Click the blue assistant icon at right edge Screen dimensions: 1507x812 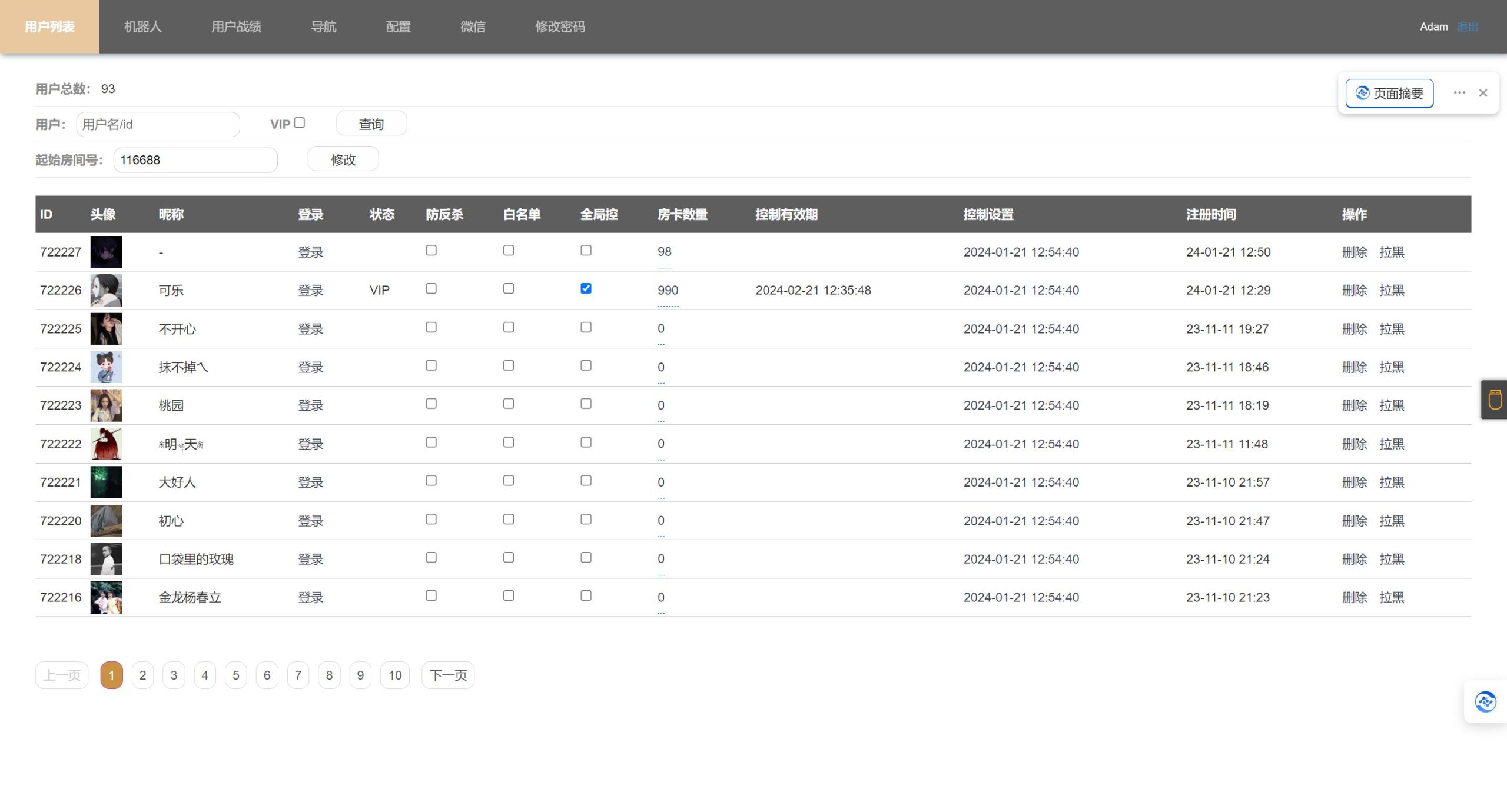click(1485, 701)
